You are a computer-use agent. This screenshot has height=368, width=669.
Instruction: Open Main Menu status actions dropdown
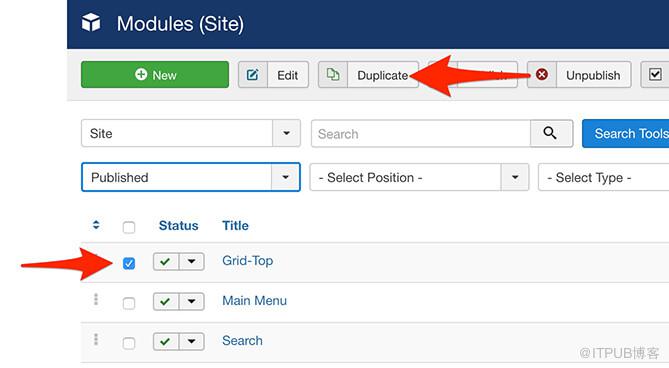point(192,301)
